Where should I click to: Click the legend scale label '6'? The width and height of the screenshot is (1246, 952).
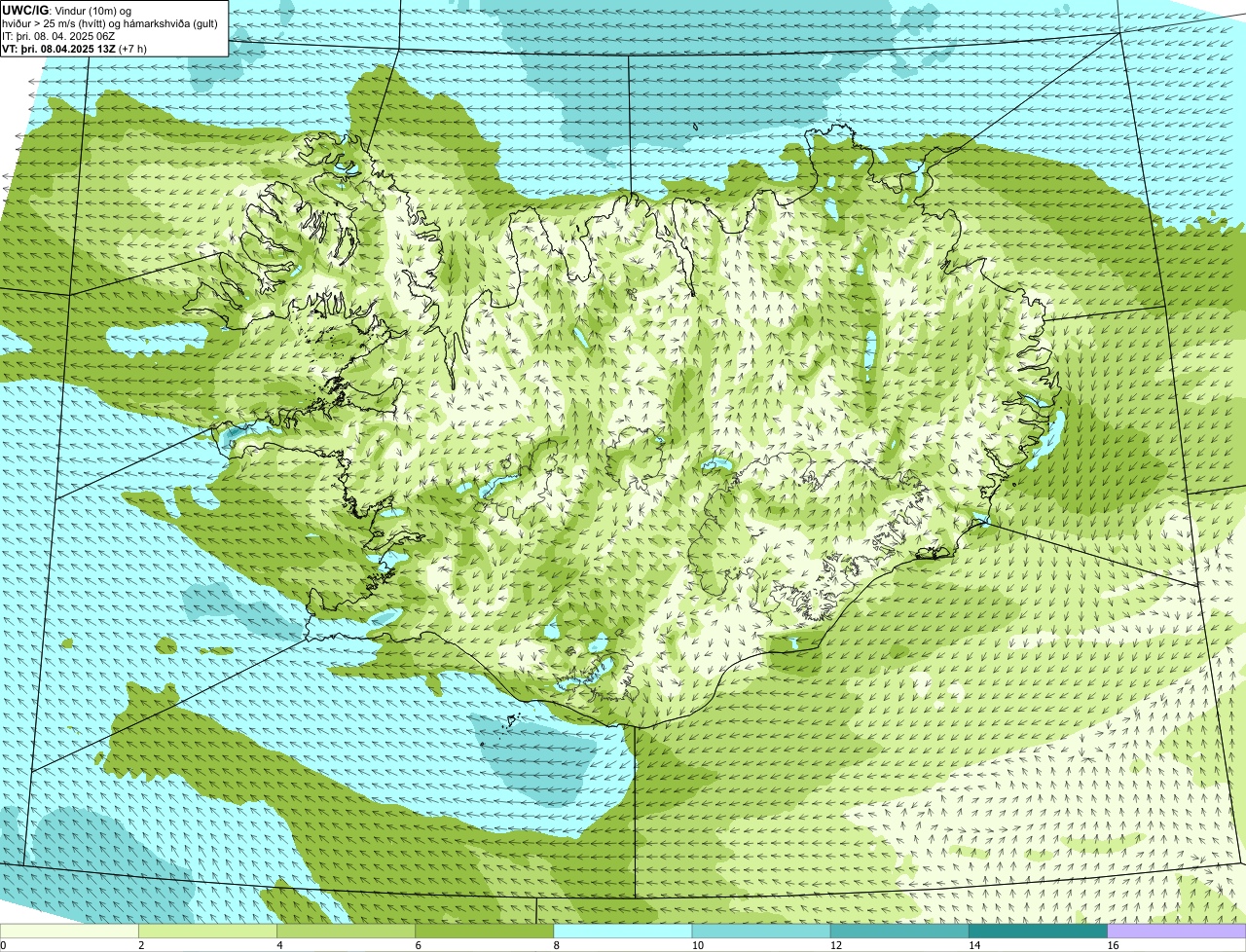pos(418,945)
